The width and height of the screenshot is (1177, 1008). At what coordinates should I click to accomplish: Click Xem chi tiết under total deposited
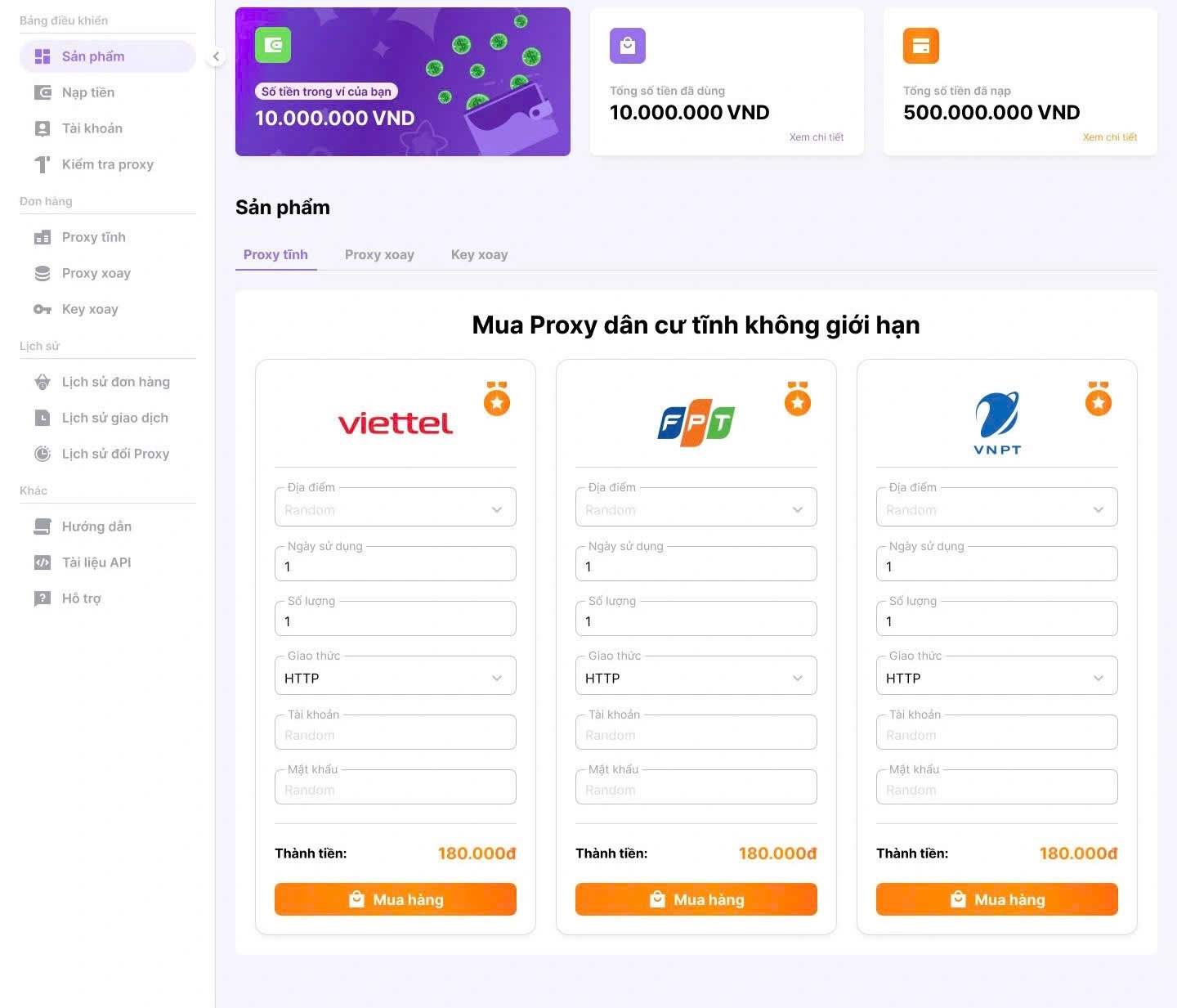tap(1109, 137)
